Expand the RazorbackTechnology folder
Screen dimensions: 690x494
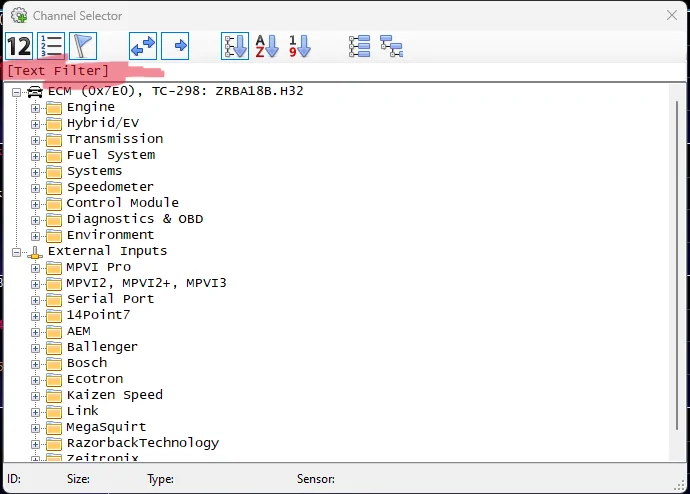tap(35, 444)
